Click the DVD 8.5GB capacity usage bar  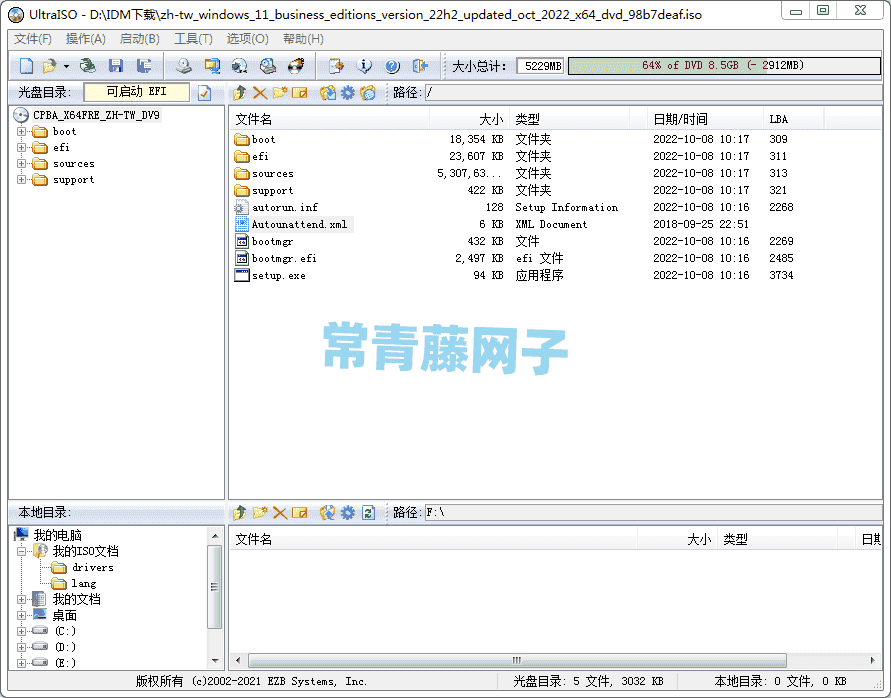tap(725, 66)
